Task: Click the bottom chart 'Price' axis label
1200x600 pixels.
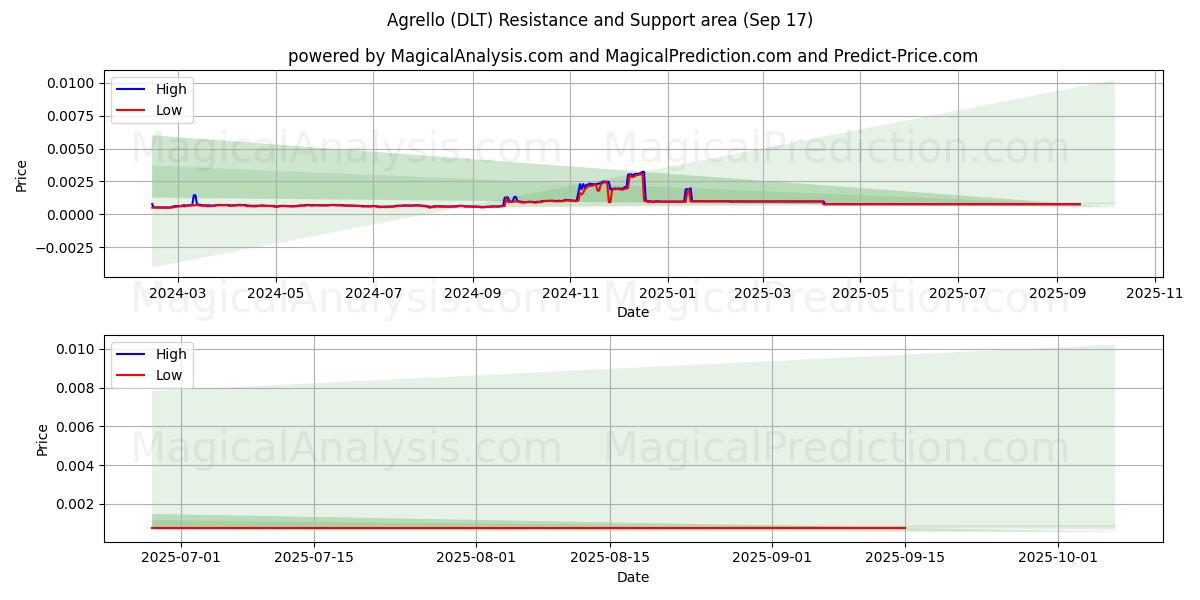Action: point(42,439)
